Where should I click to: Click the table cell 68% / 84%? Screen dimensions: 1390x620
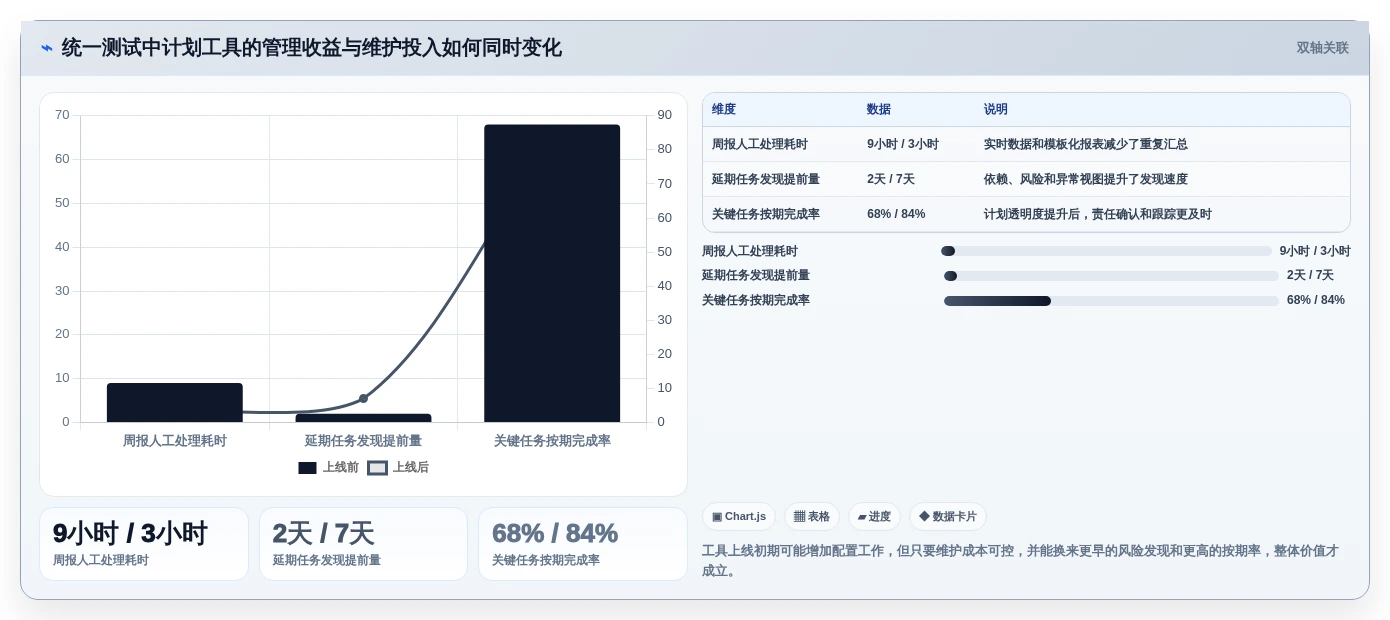coord(896,214)
